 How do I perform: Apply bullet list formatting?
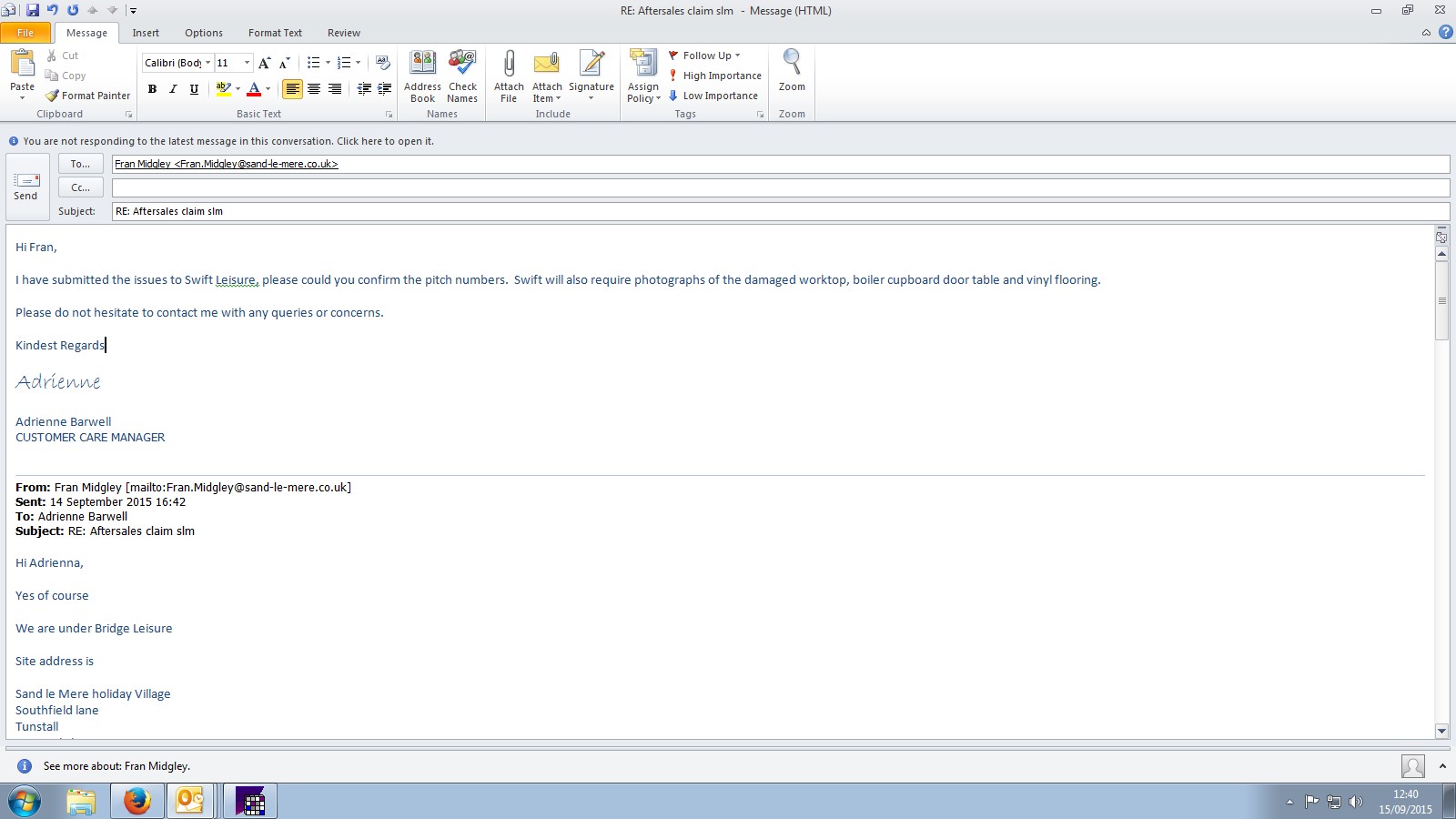pyautogui.click(x=314, y=63)
